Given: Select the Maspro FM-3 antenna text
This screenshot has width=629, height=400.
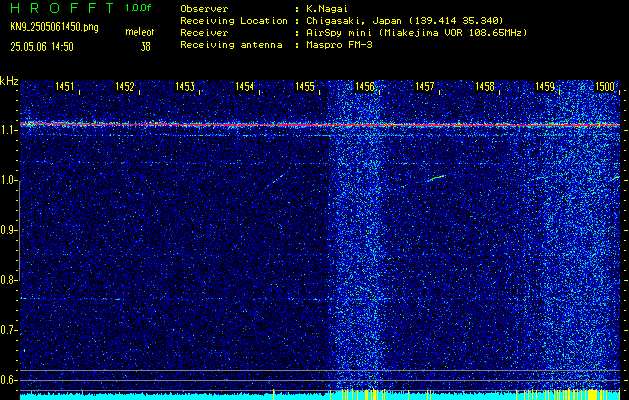Looking at the screenshot, I should [340, 45].
